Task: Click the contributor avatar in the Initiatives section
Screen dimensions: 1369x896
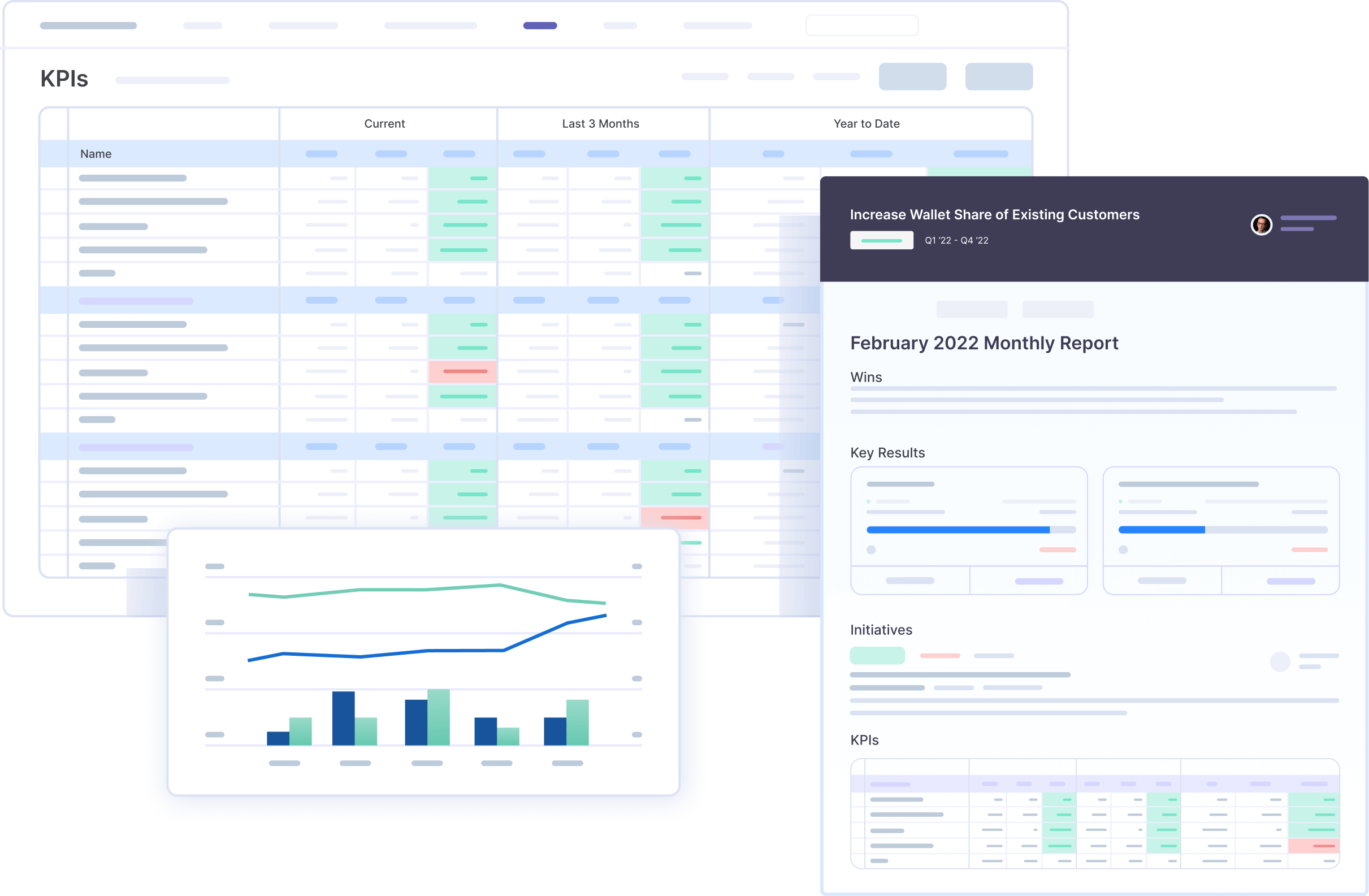Action: pyautogui.click(x=1280, y=662)
